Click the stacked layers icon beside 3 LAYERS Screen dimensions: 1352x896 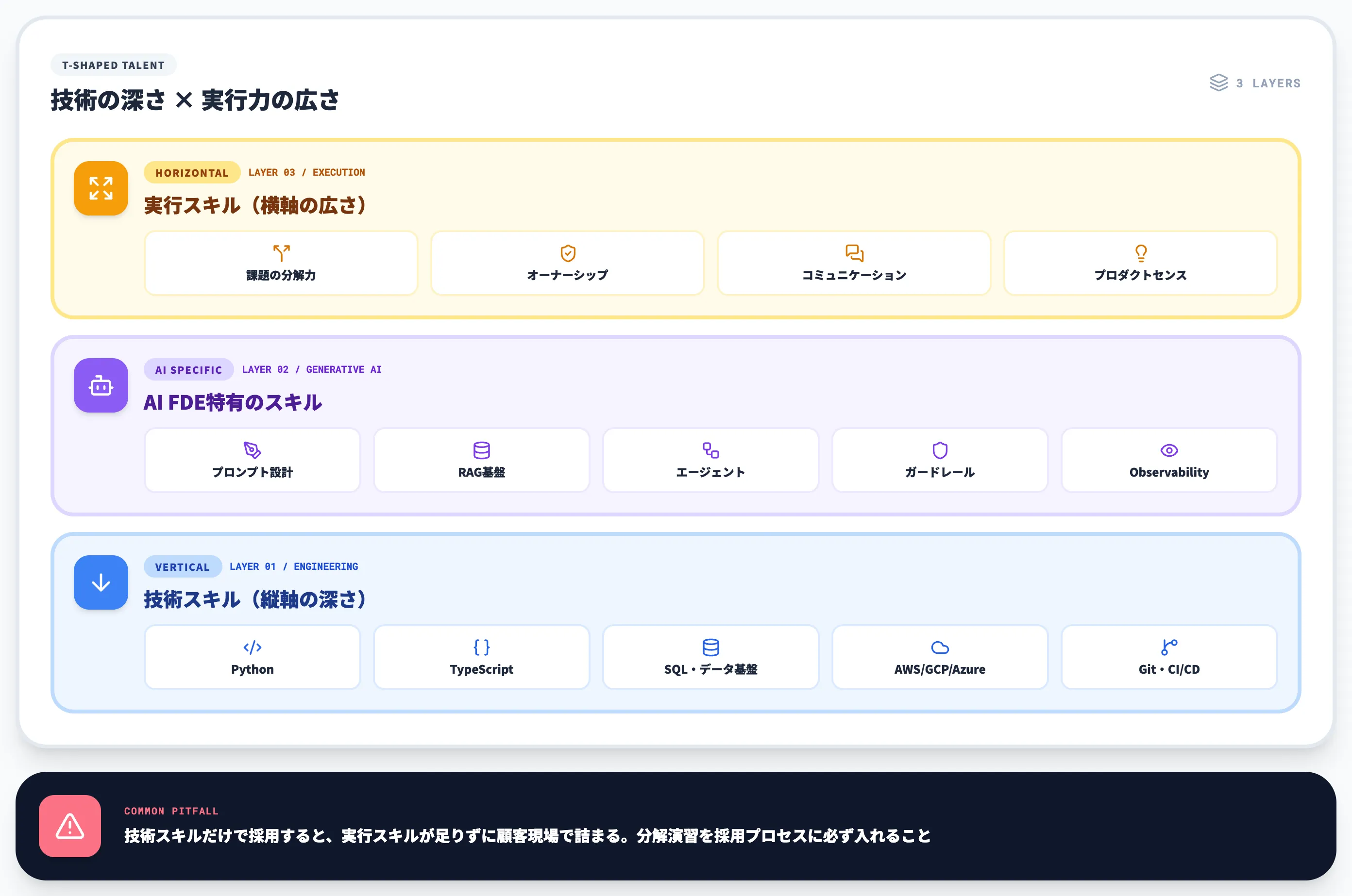coord(1218,83)
